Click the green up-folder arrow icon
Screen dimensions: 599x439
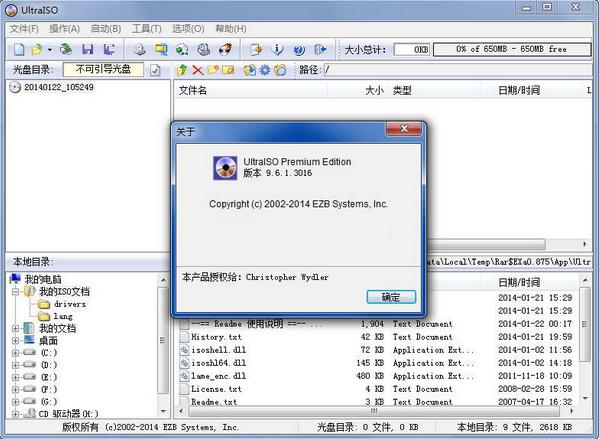(182, 70)
